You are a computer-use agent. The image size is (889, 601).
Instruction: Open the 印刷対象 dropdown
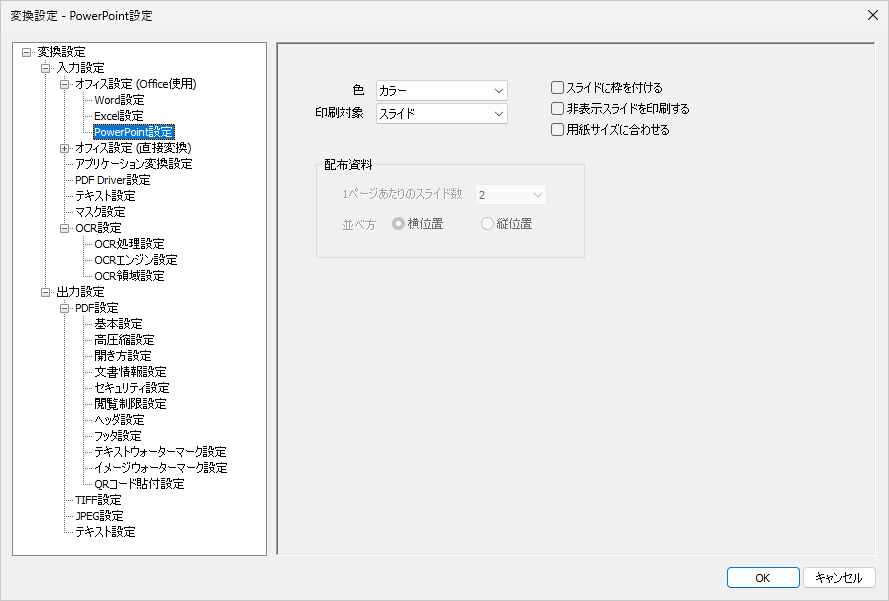coord(497,113)
